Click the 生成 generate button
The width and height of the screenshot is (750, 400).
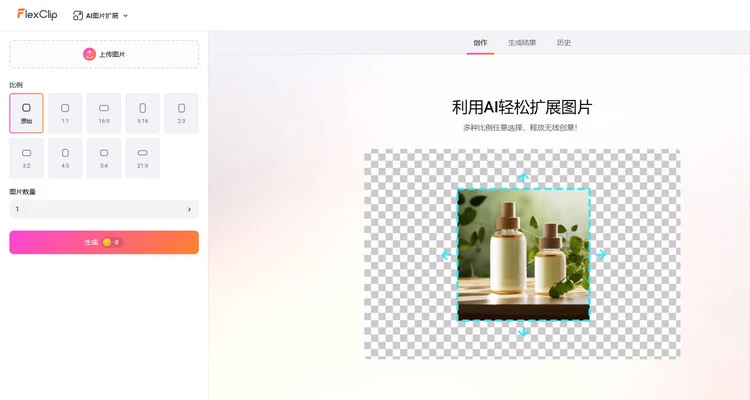click(x=104, y=242)
